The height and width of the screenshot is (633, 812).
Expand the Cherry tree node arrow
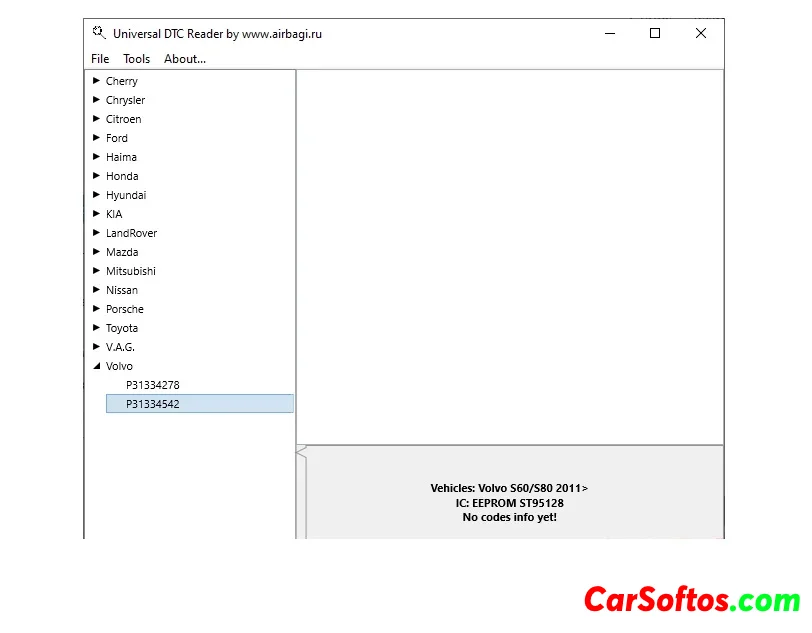pos(96,81)
